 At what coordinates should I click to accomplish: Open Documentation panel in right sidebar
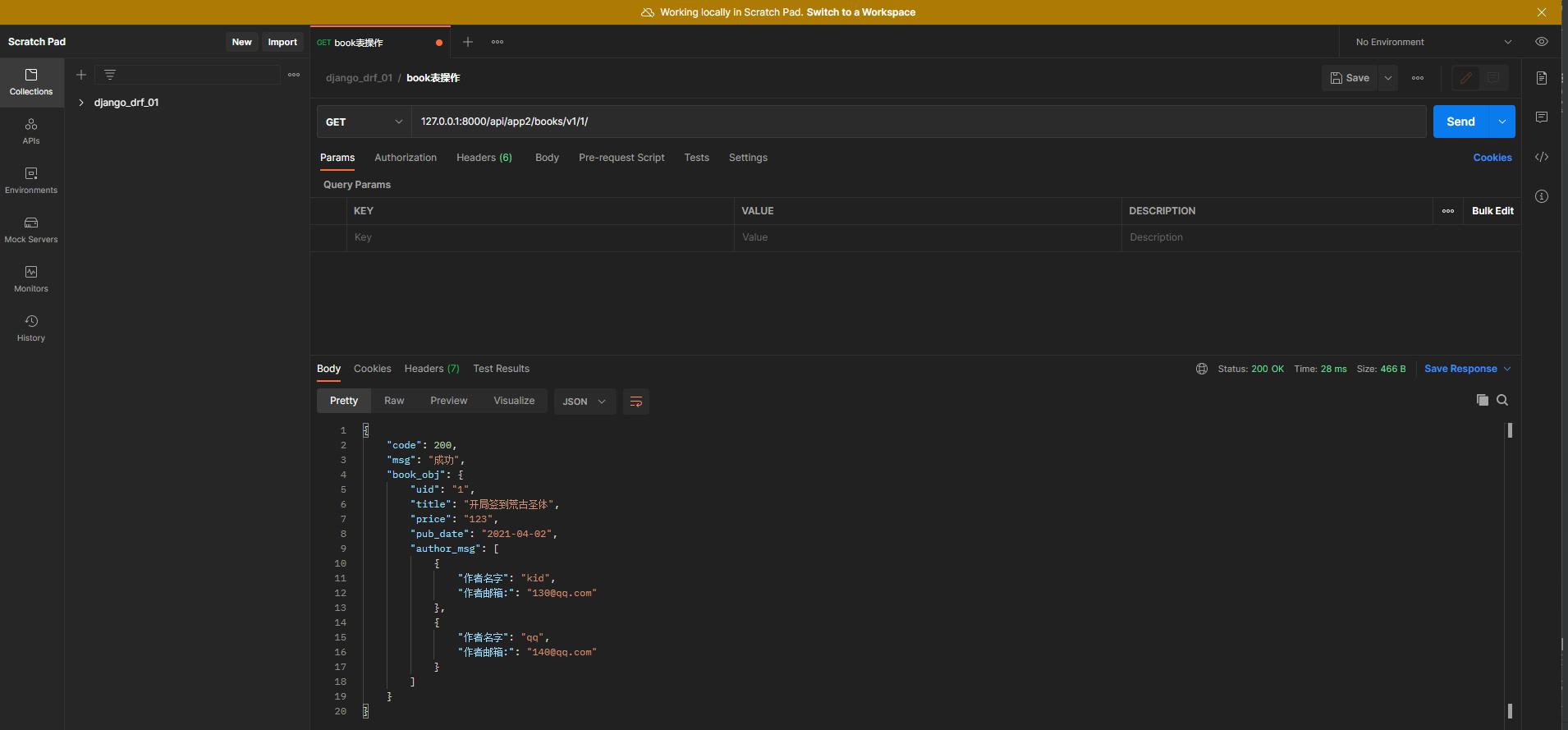pyautogui.click(x=1542, y=78)
